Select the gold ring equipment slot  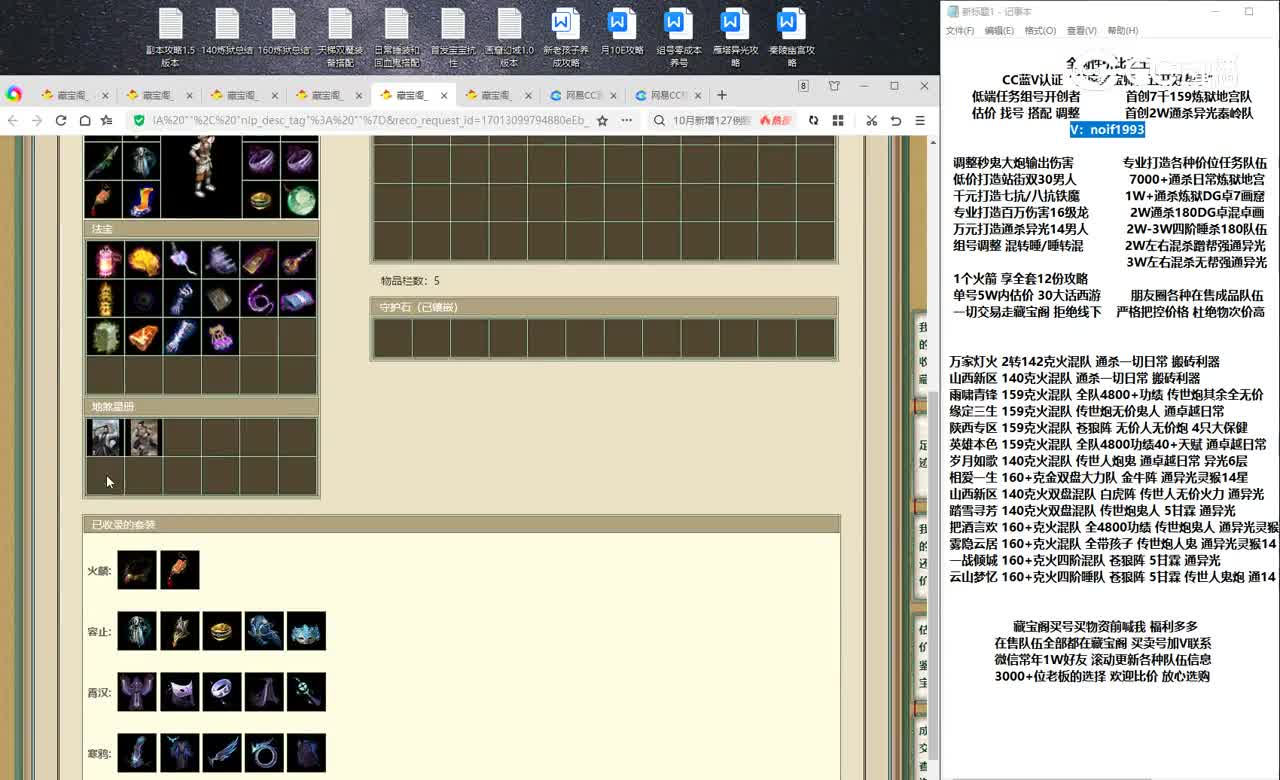(262, 199)
